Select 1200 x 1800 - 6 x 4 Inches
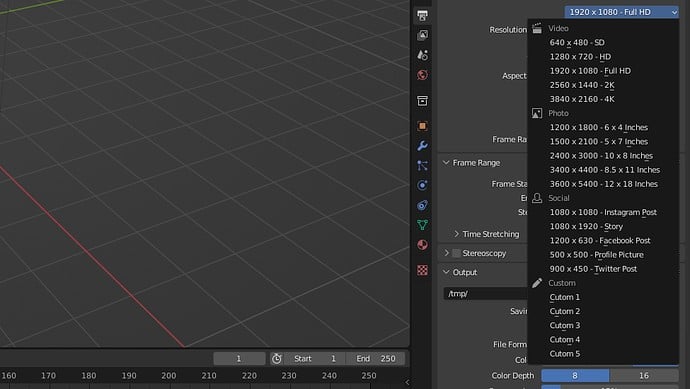 [x=603, y=128]
